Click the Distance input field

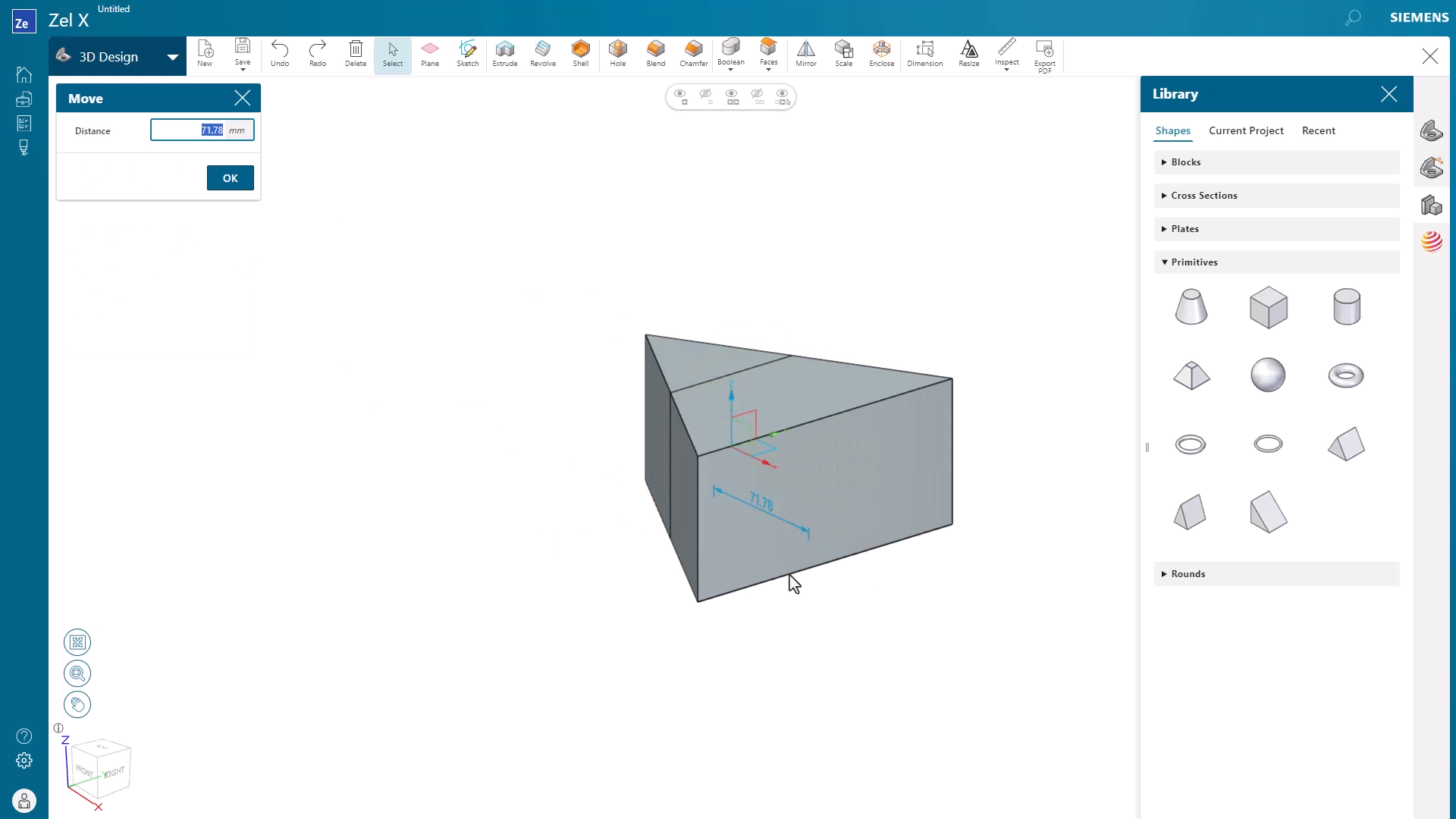202,130
